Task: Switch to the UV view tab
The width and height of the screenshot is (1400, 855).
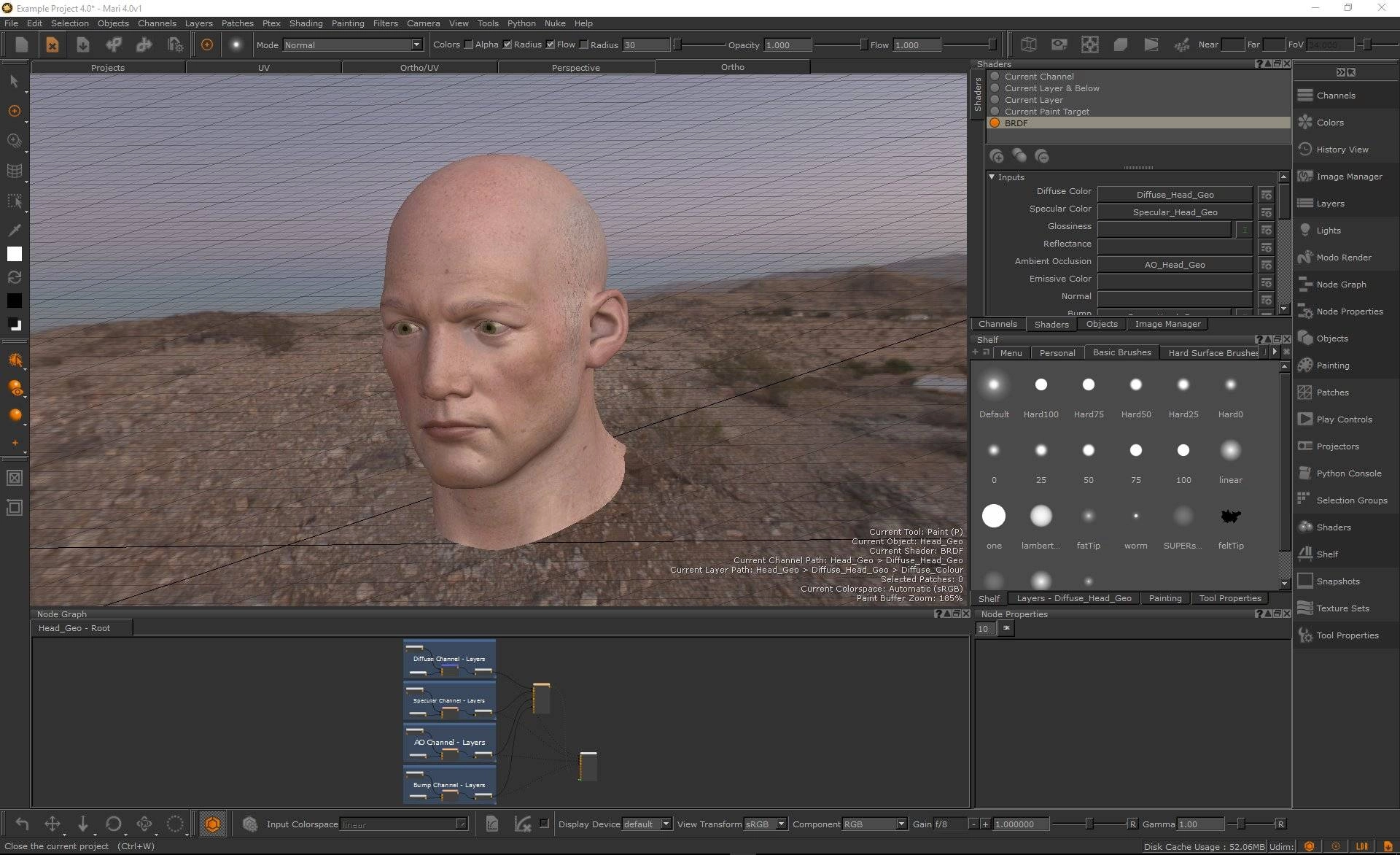Action: click(x=264, y=68)
